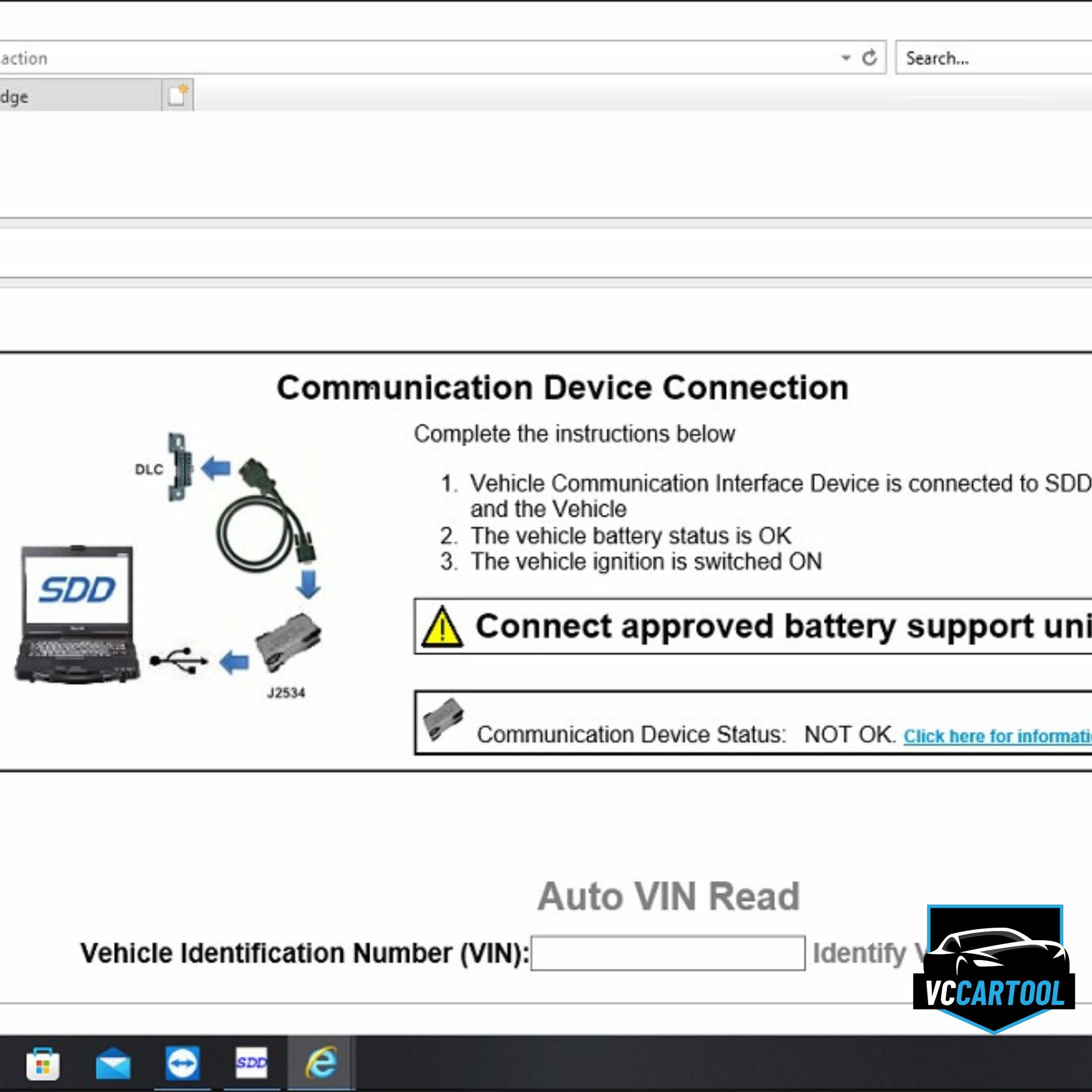
Task: Click the address bar refresh icon
Action: point(869,58)
